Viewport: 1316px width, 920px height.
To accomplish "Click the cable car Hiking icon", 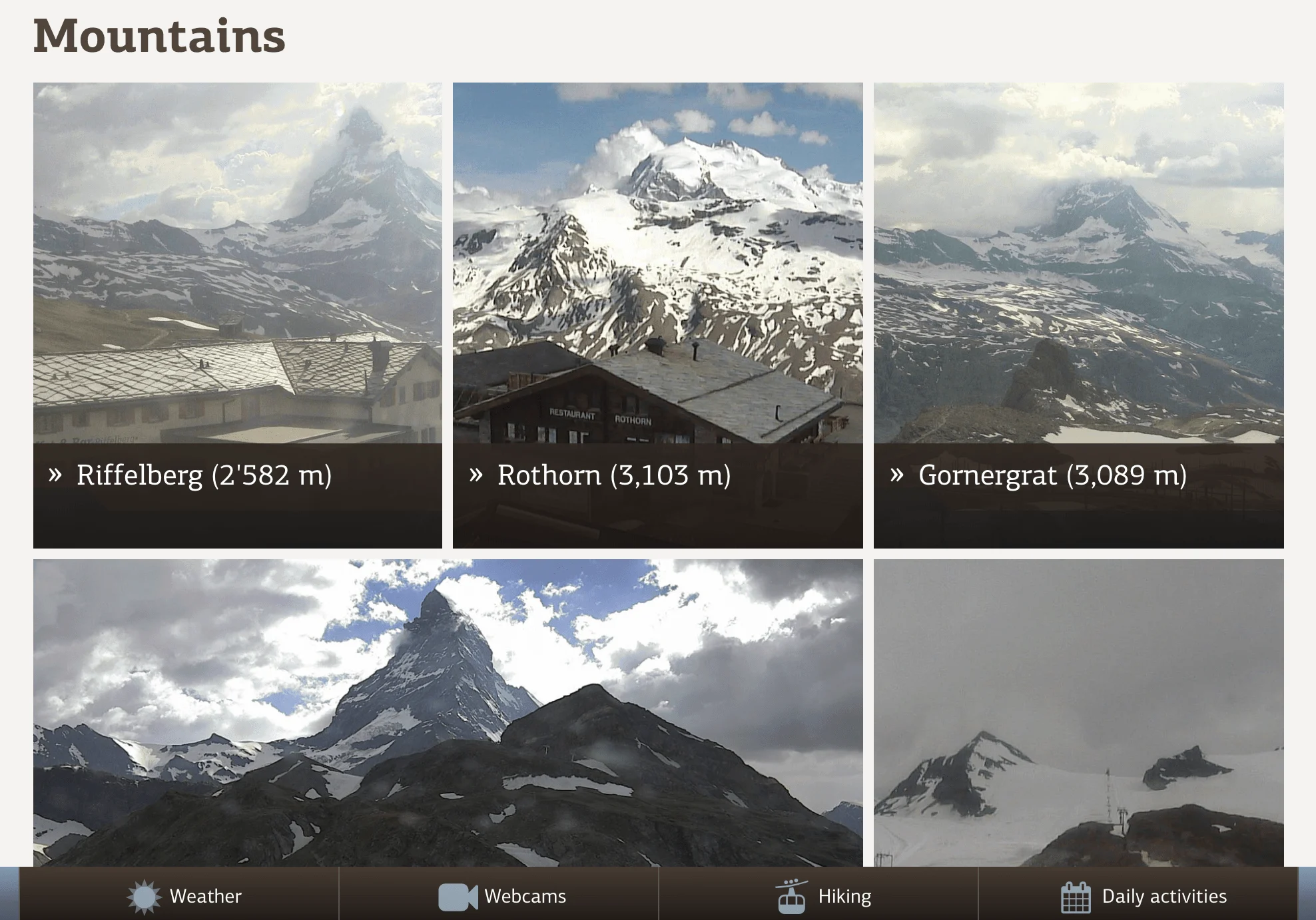I will click(791, 896).
